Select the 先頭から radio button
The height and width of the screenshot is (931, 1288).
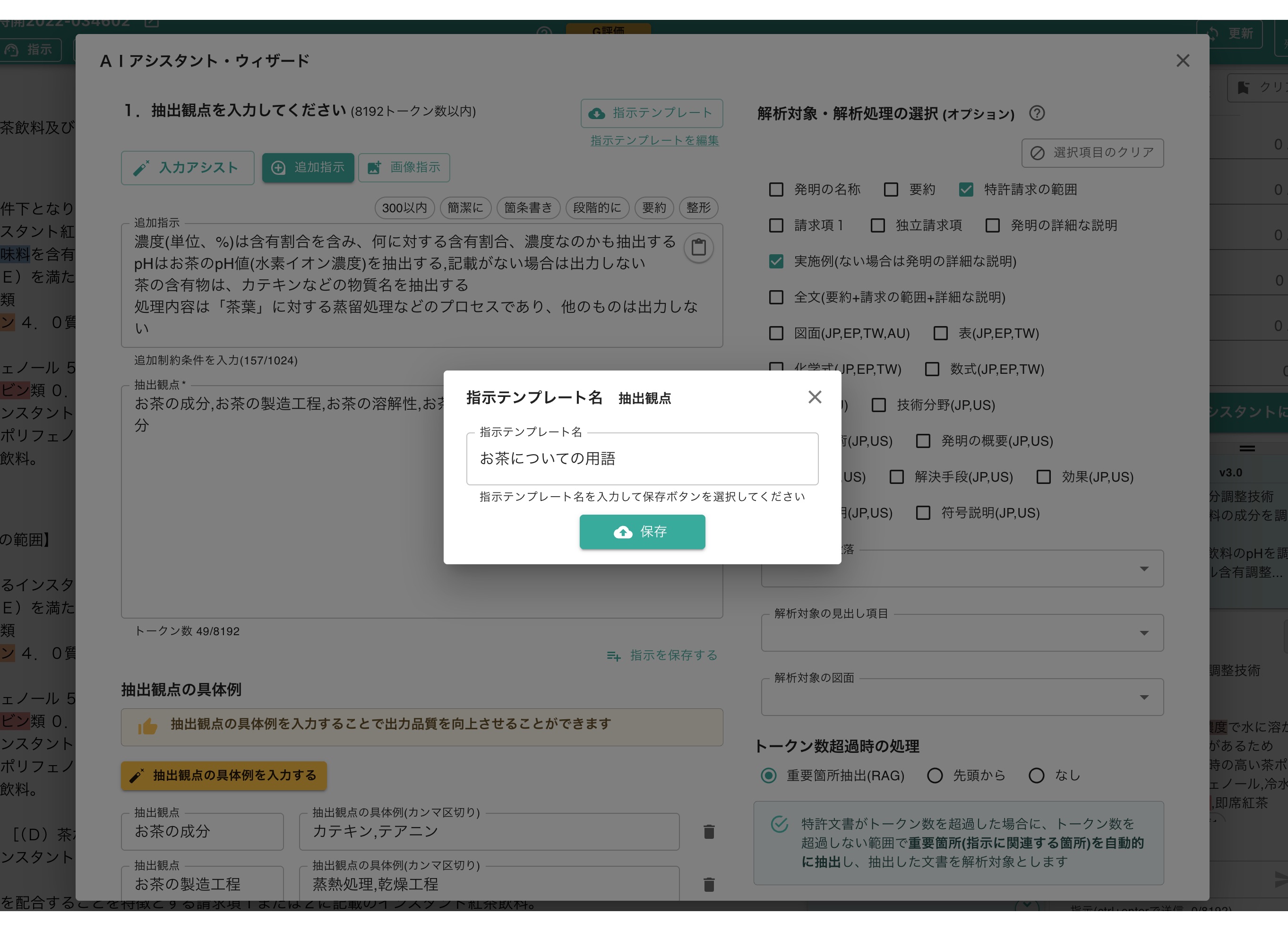[x=935, y=776]
